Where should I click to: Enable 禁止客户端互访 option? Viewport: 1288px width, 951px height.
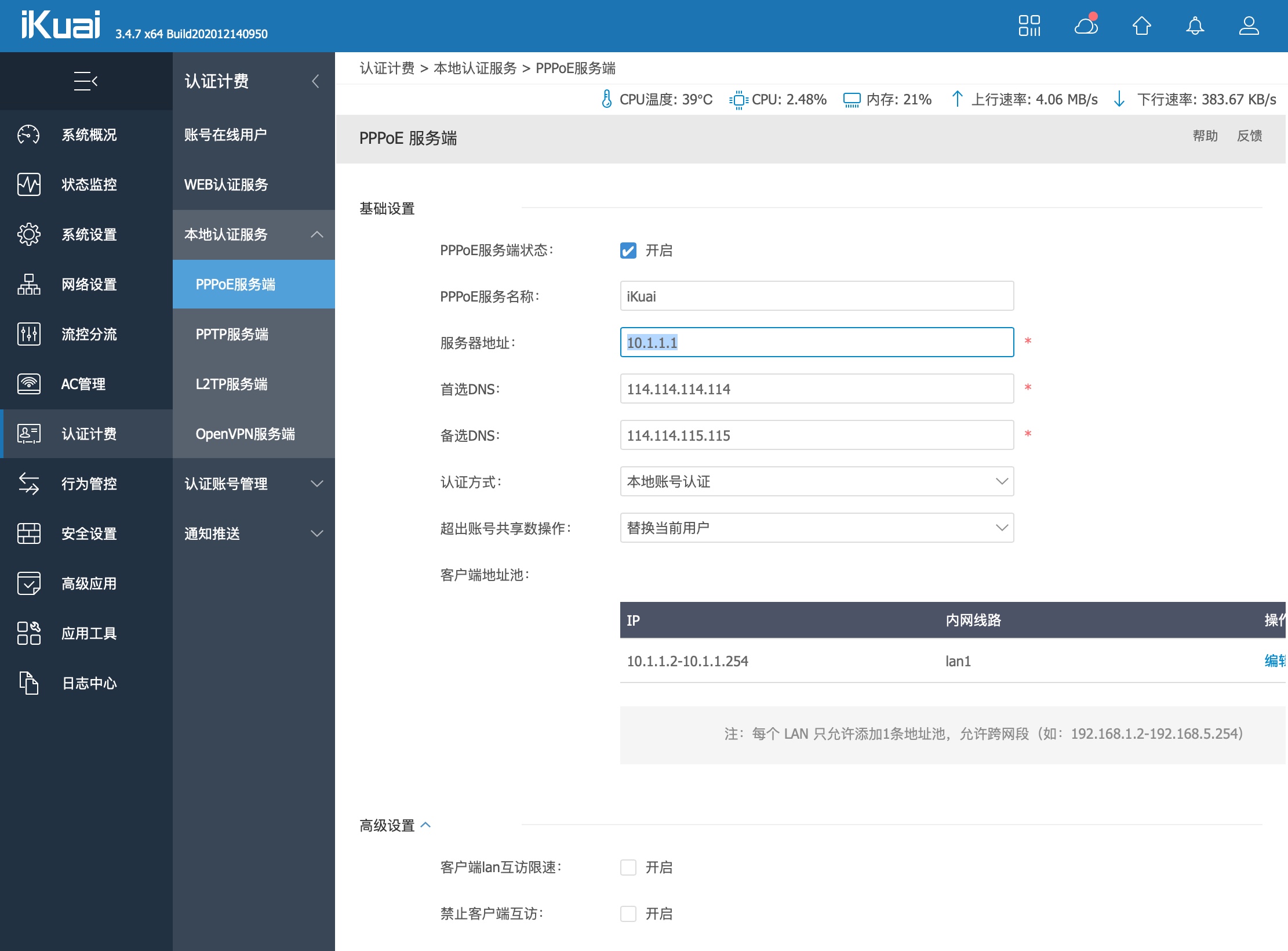pos(628,913)
